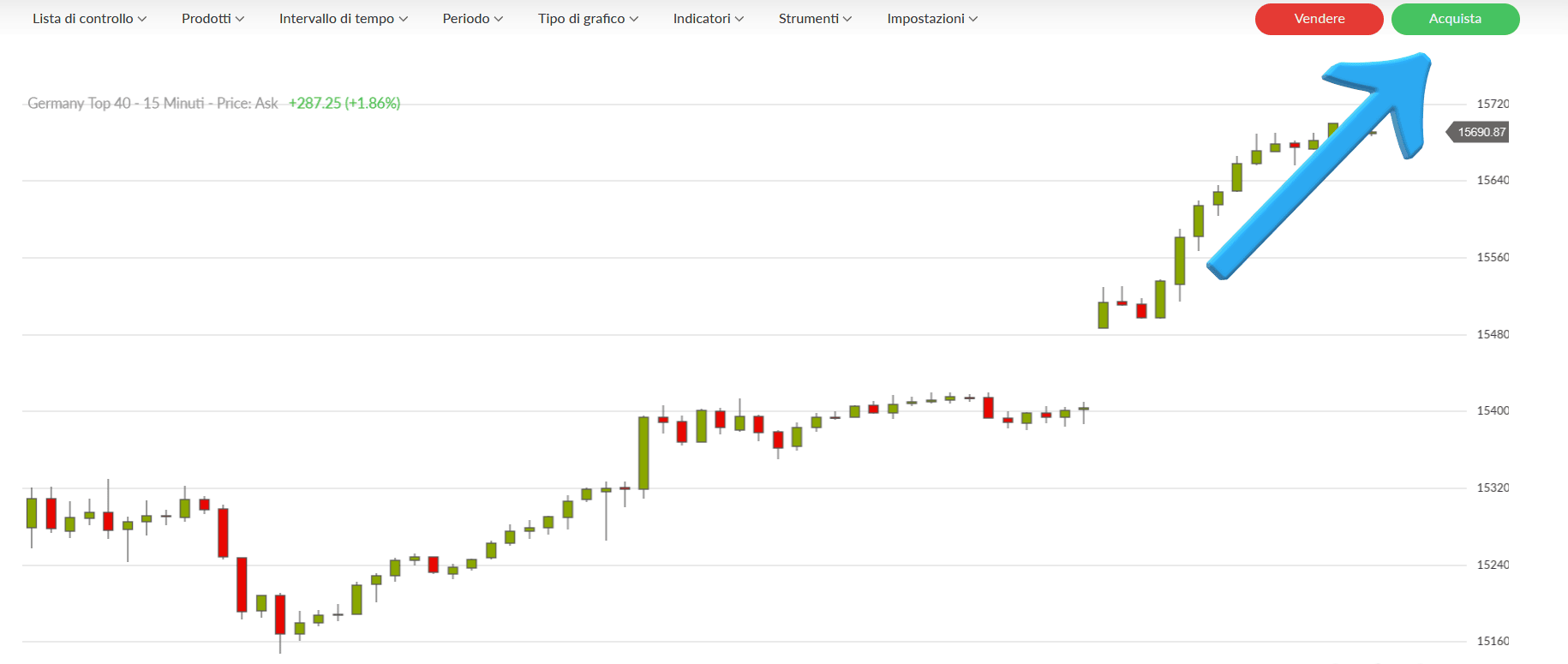The height and width of the screenshot is (664, 1568).
Task: Click the 15240 price axis label
Action: [x=1493, y=565]
